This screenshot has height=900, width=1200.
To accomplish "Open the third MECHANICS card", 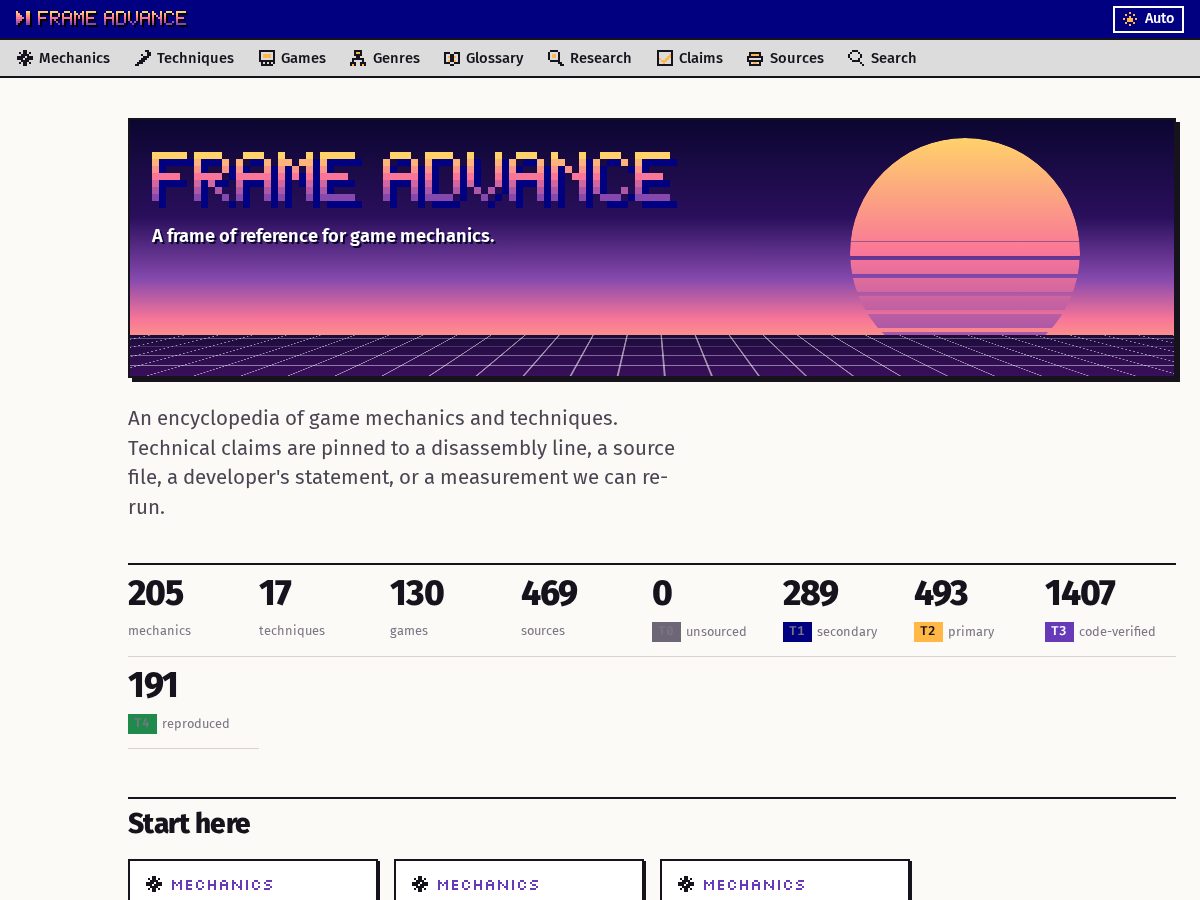I will coord(785,880).
